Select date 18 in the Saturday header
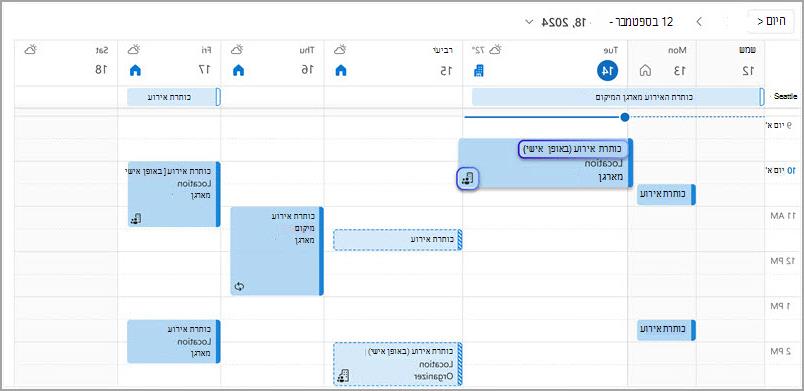The image size is (804, 391). pos(102,71)
